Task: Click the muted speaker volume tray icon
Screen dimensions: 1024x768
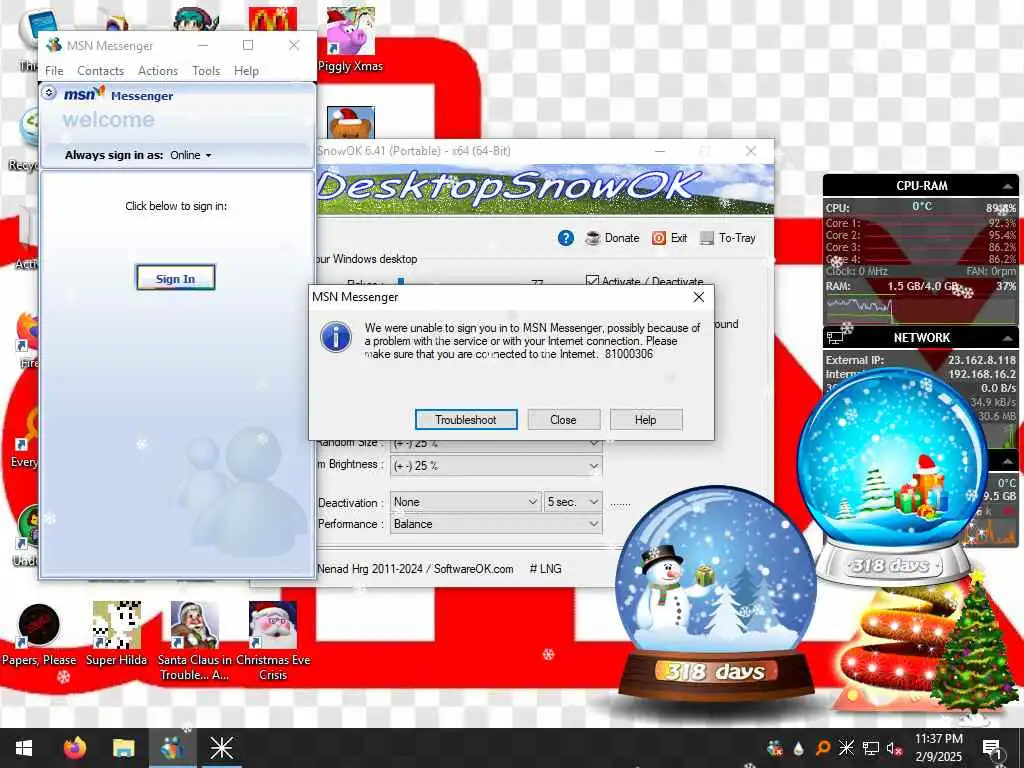Action: [x=894, y=748]
